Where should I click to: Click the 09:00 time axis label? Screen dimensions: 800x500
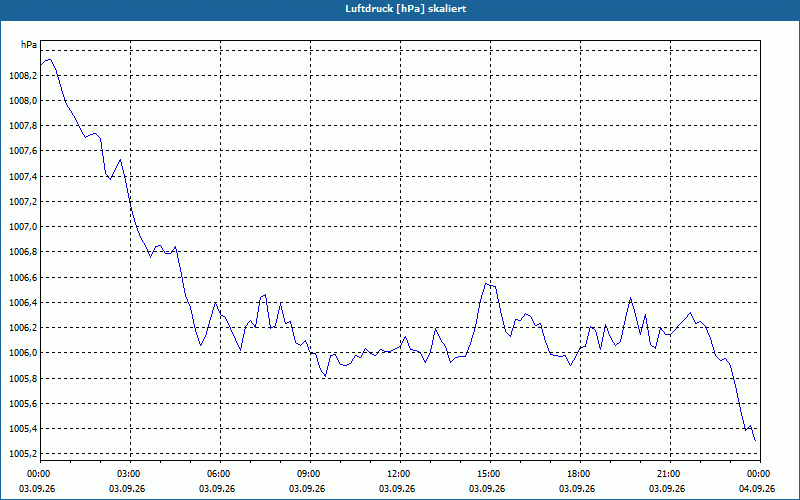click(x=310, y=474)
